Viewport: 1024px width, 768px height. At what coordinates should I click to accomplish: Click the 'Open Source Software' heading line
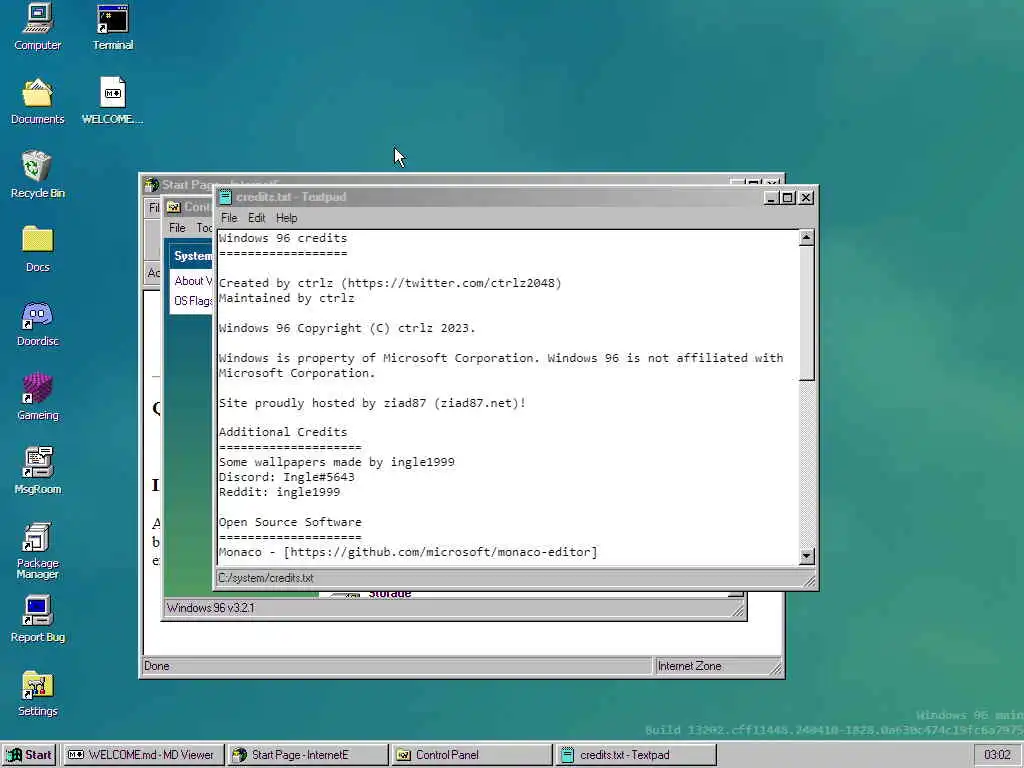coord(290,522)
